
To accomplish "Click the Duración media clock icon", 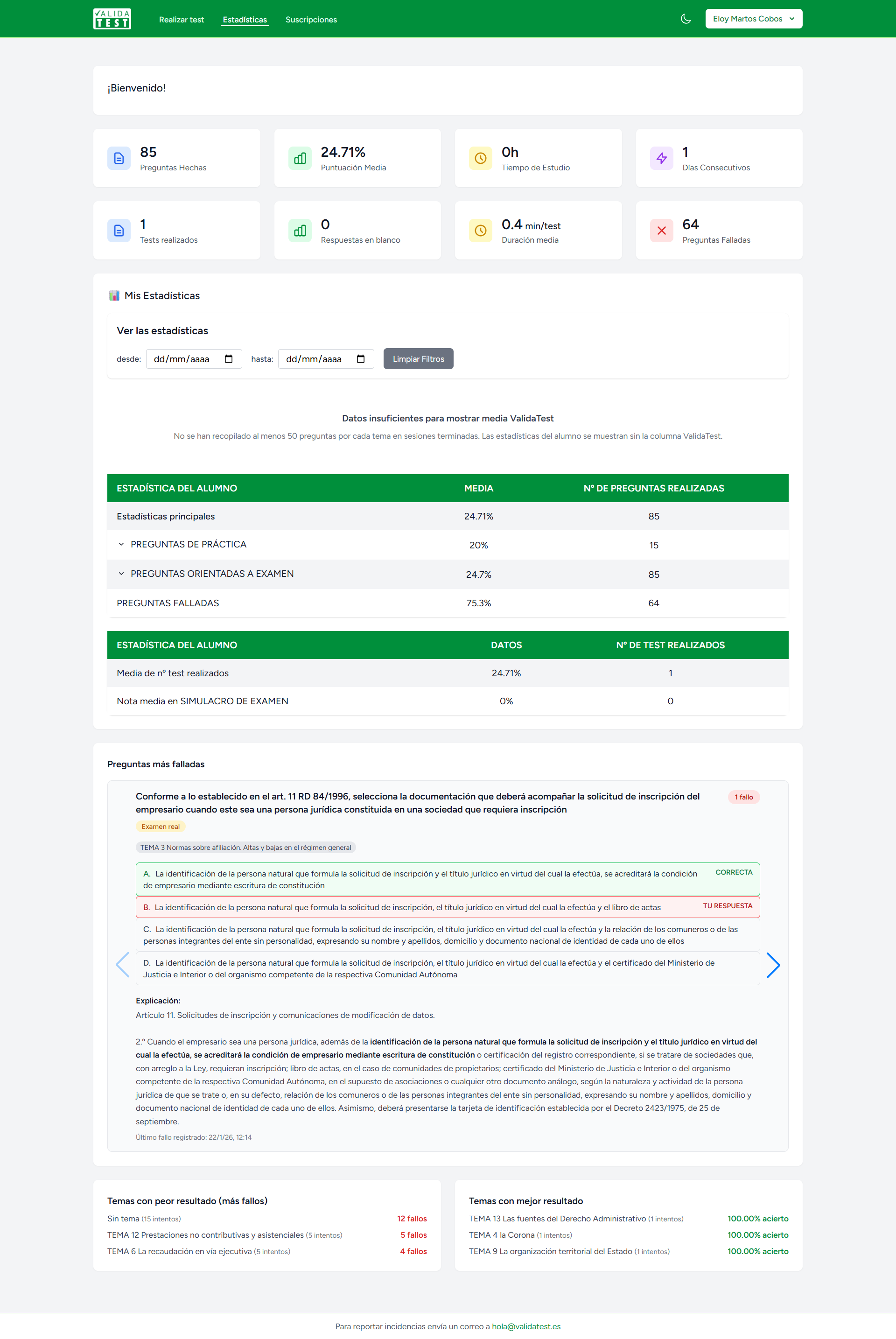I will coord(481,231).
